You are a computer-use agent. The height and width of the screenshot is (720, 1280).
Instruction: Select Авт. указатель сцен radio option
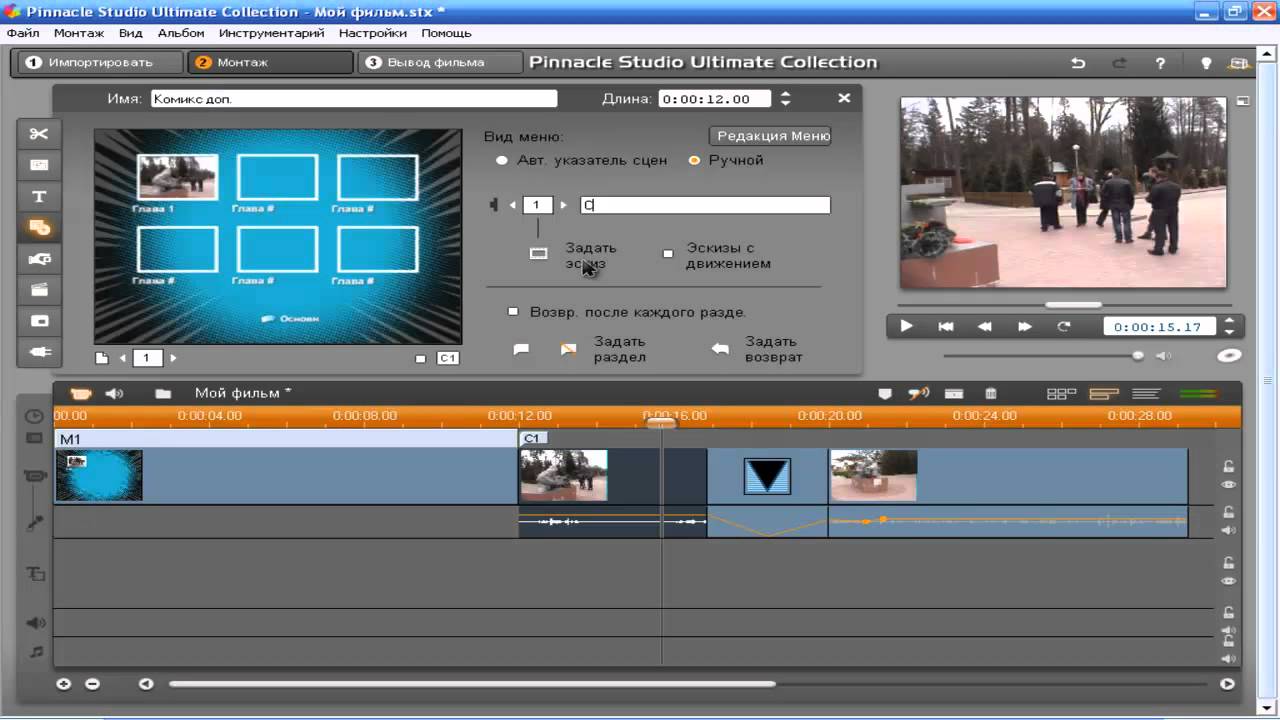502,160
